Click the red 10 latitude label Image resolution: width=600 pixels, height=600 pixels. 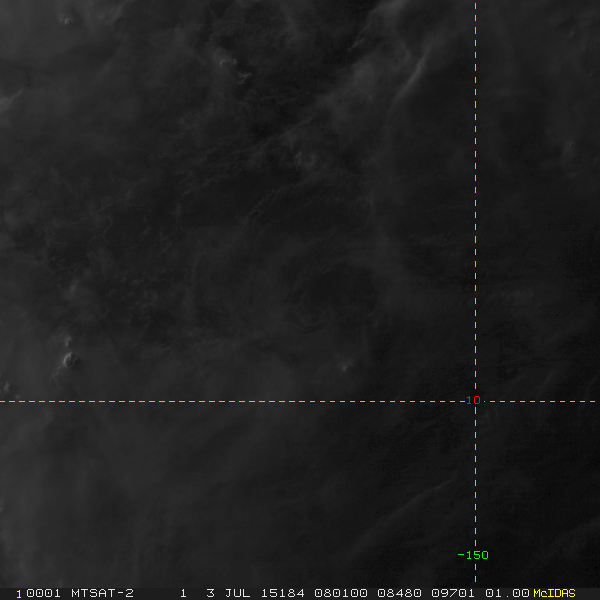473,400
